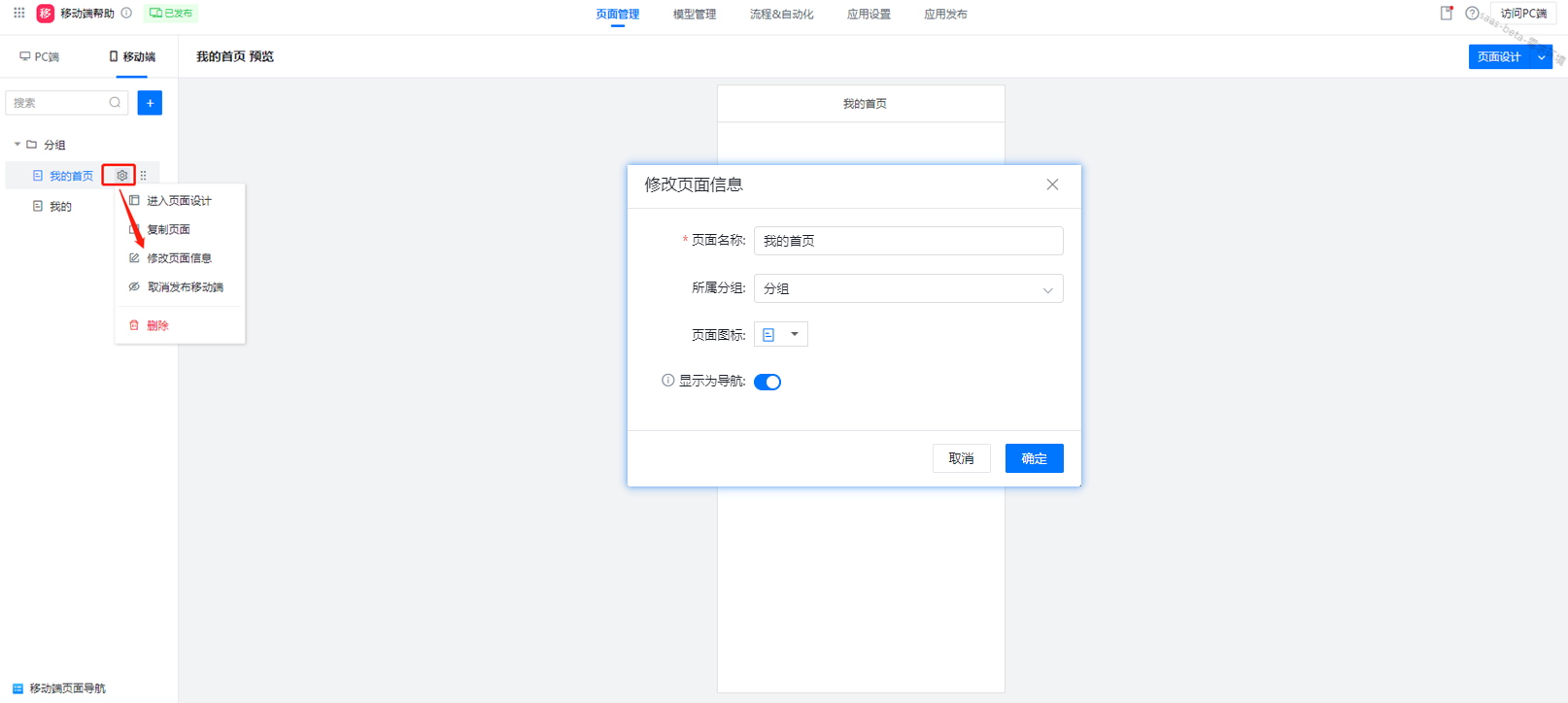Click the document notification icon top right
This screenshot has width=1568, height=703.
coord(1447,14)
